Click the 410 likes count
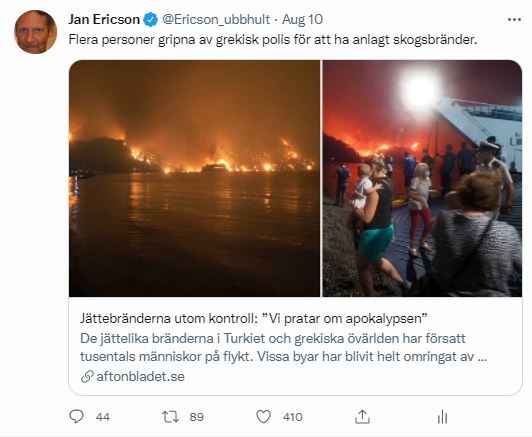532x437 pixels. click(292, 417)
